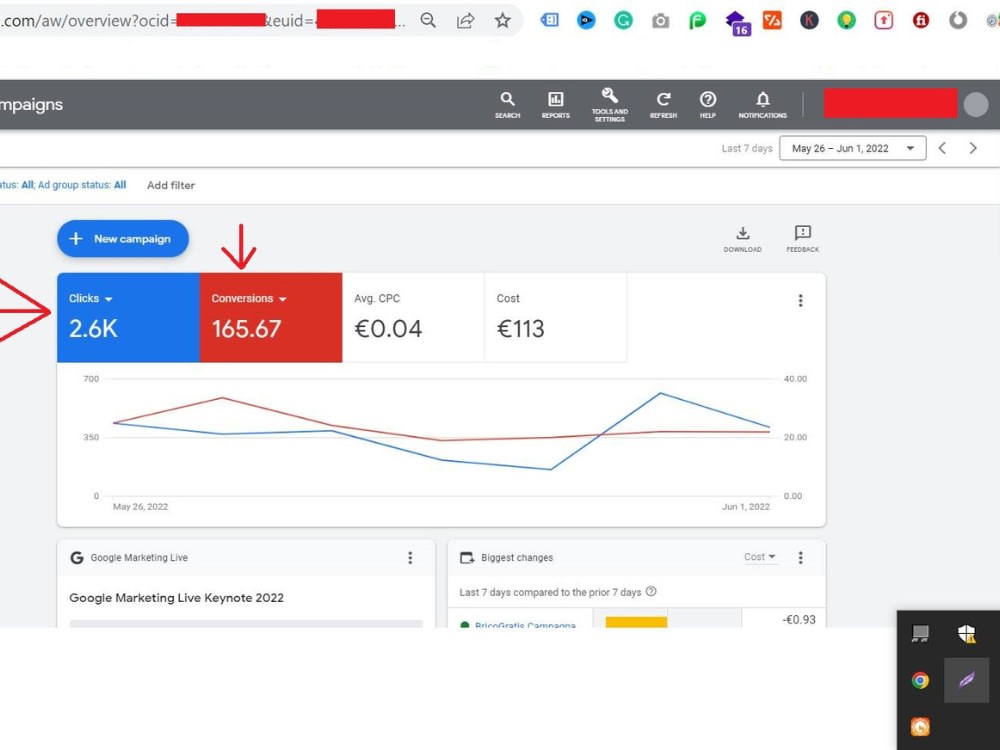Screen dimensions: 1000x750
Task: Select the Cost €113 metric card
Action: [555, 318]
